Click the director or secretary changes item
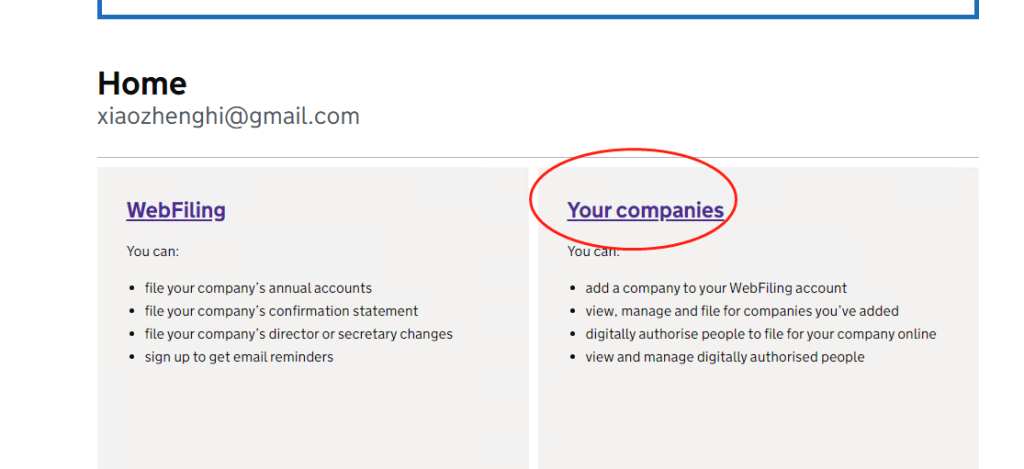Screen dimensions: 1024x469 [298, 334]
